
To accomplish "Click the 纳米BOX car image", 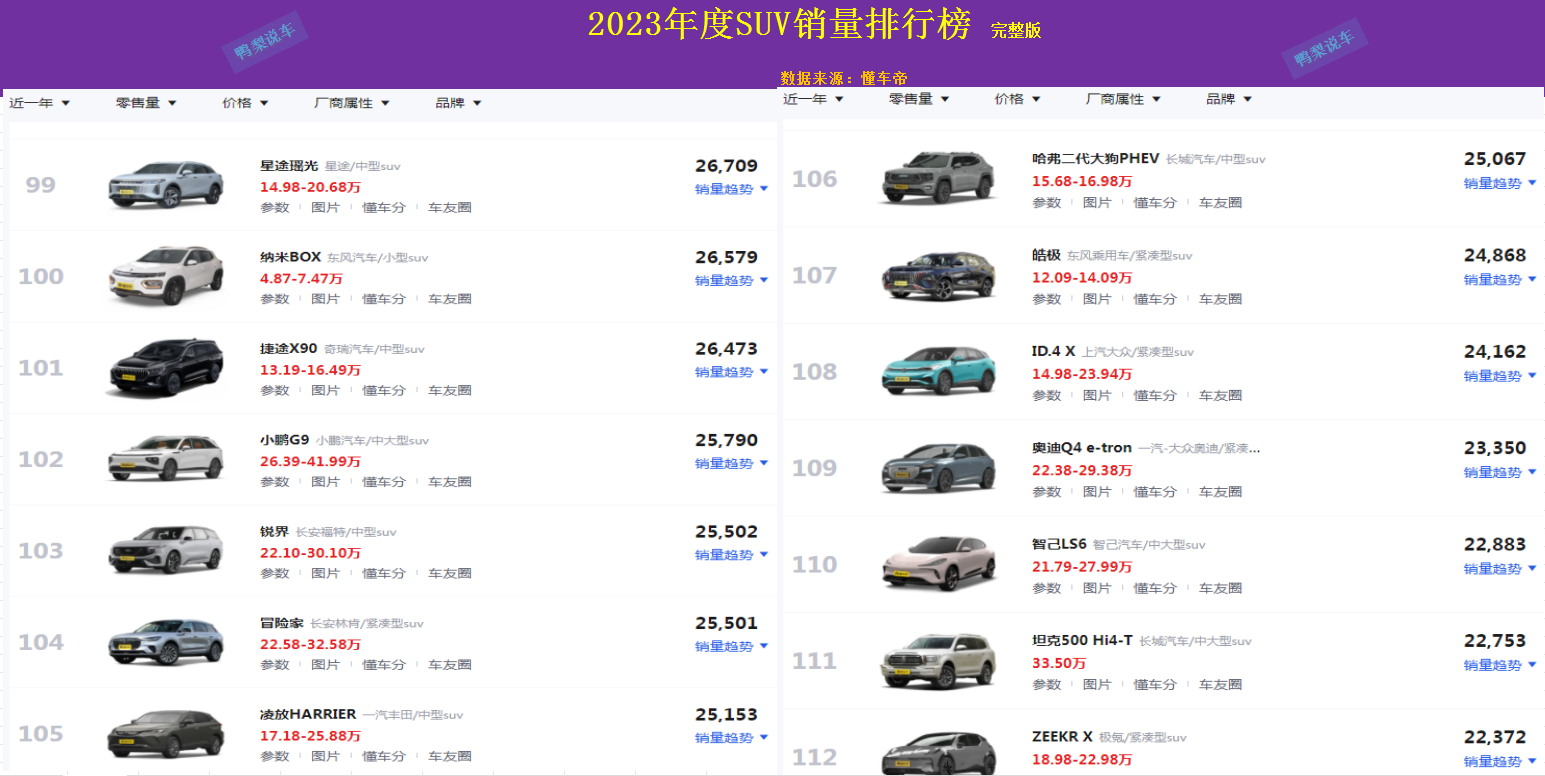I will point(166,276).
